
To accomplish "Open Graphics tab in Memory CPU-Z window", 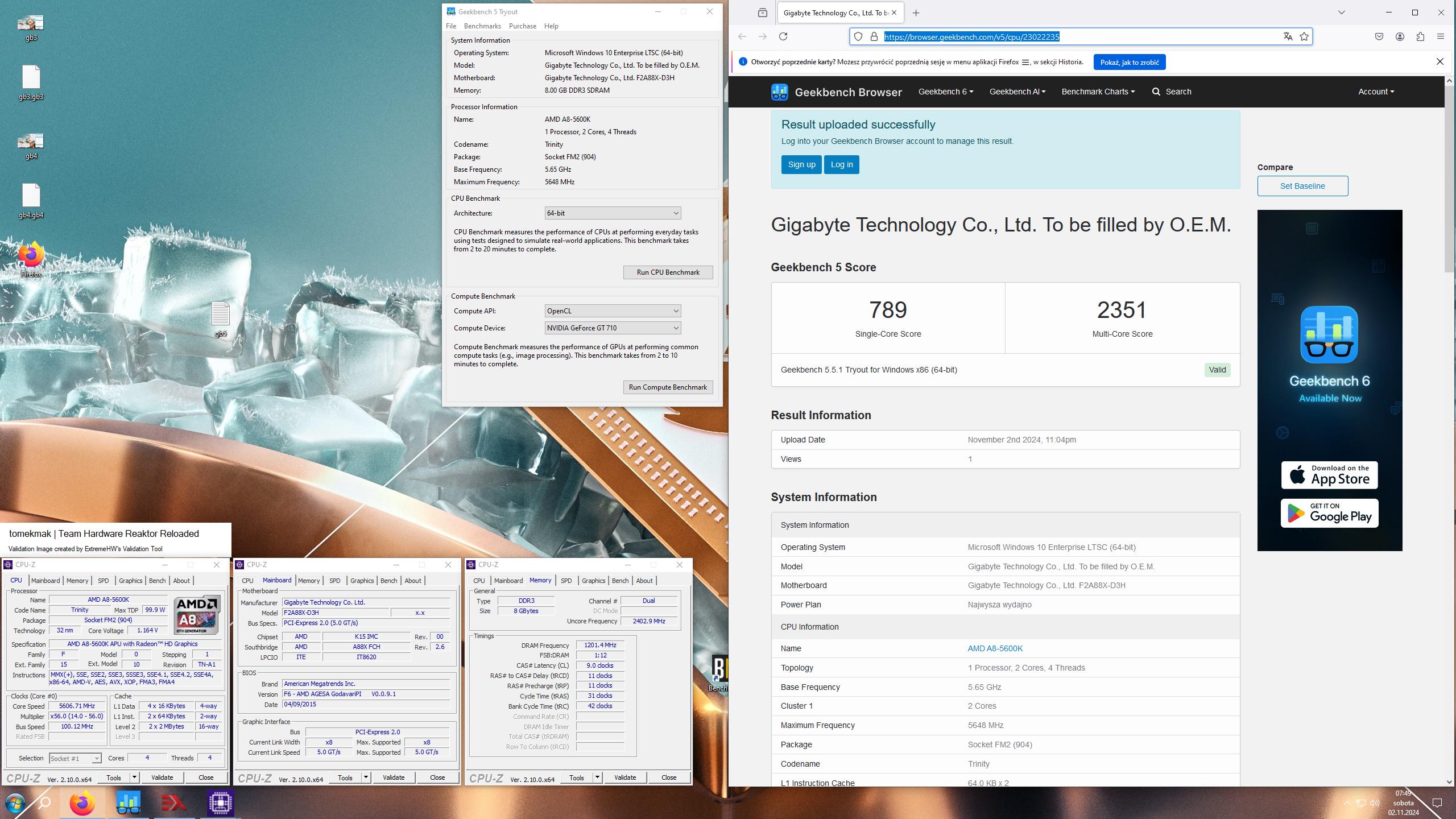I will pos(593,581).
